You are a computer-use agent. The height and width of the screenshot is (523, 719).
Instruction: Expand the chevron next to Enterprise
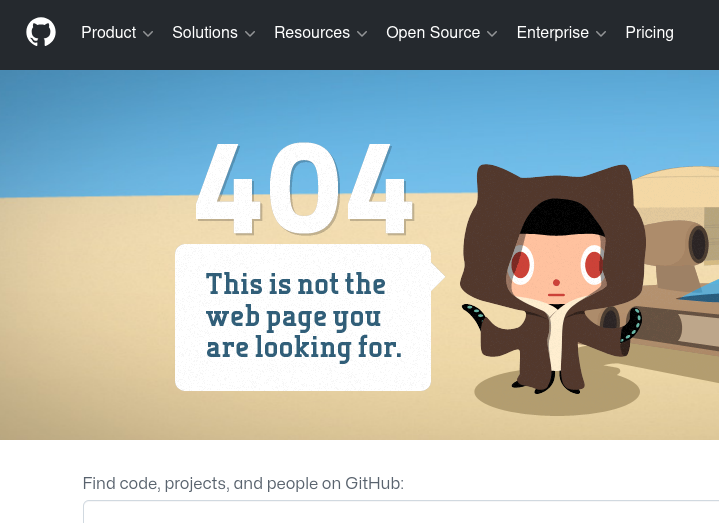click(601, 33)
